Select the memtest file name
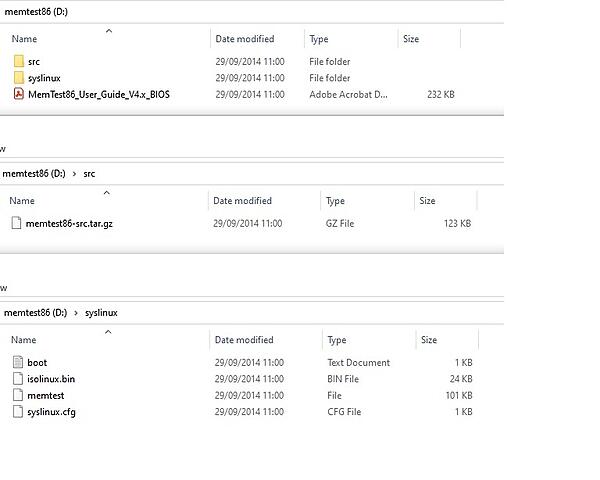 click(46, 395)
